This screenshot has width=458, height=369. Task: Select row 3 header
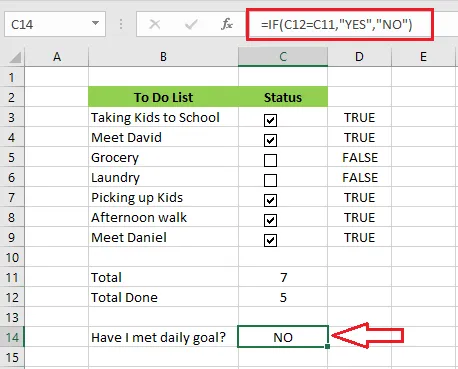(x=12, y=117)
